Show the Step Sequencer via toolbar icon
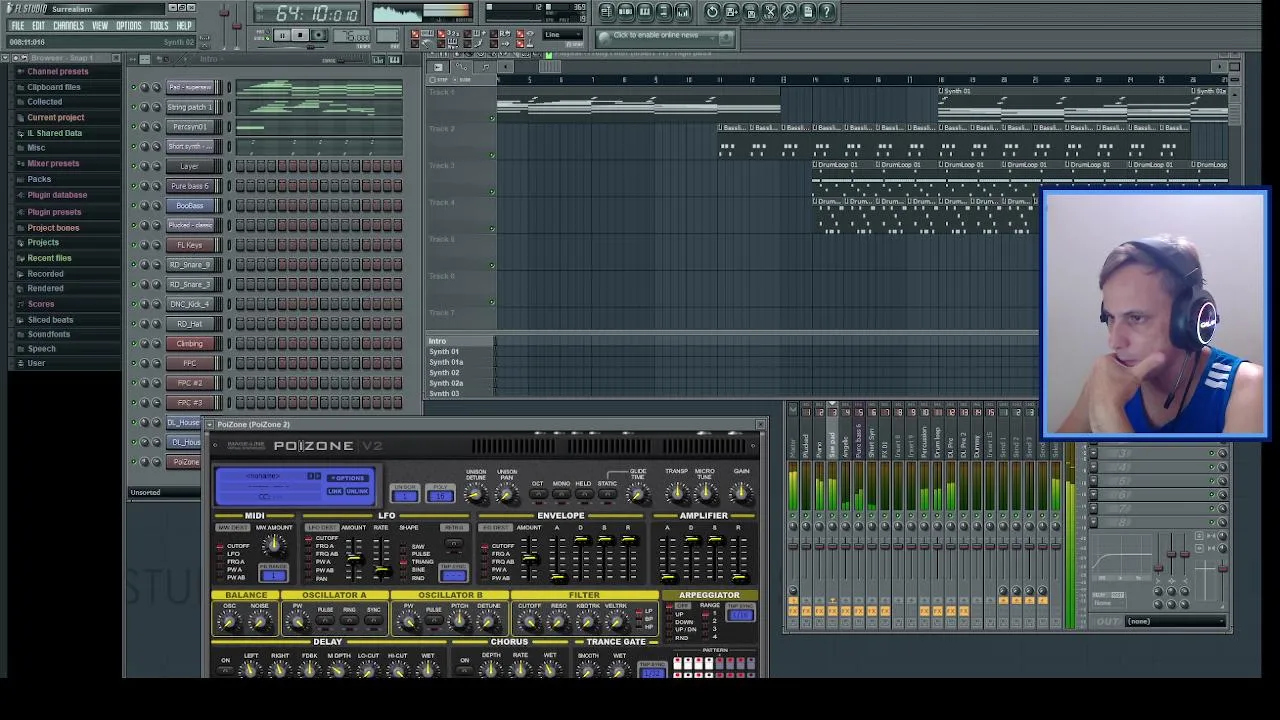 626,12
